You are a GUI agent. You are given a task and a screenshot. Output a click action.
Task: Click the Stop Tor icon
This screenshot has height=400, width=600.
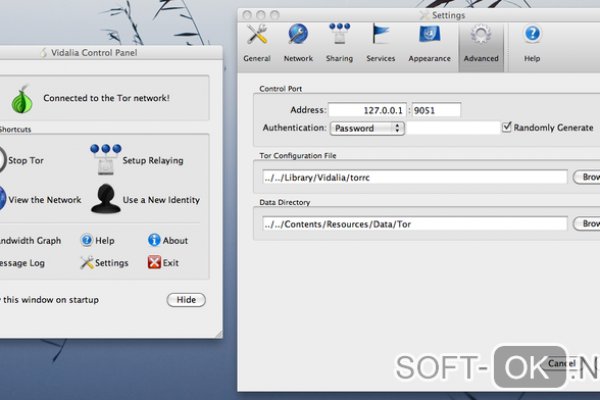pyautogui.click(x=3, y=159)
